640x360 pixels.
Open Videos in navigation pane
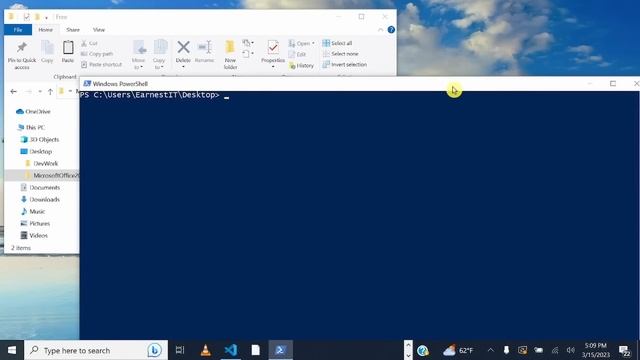pyautogui.click(x=34, y=235)
